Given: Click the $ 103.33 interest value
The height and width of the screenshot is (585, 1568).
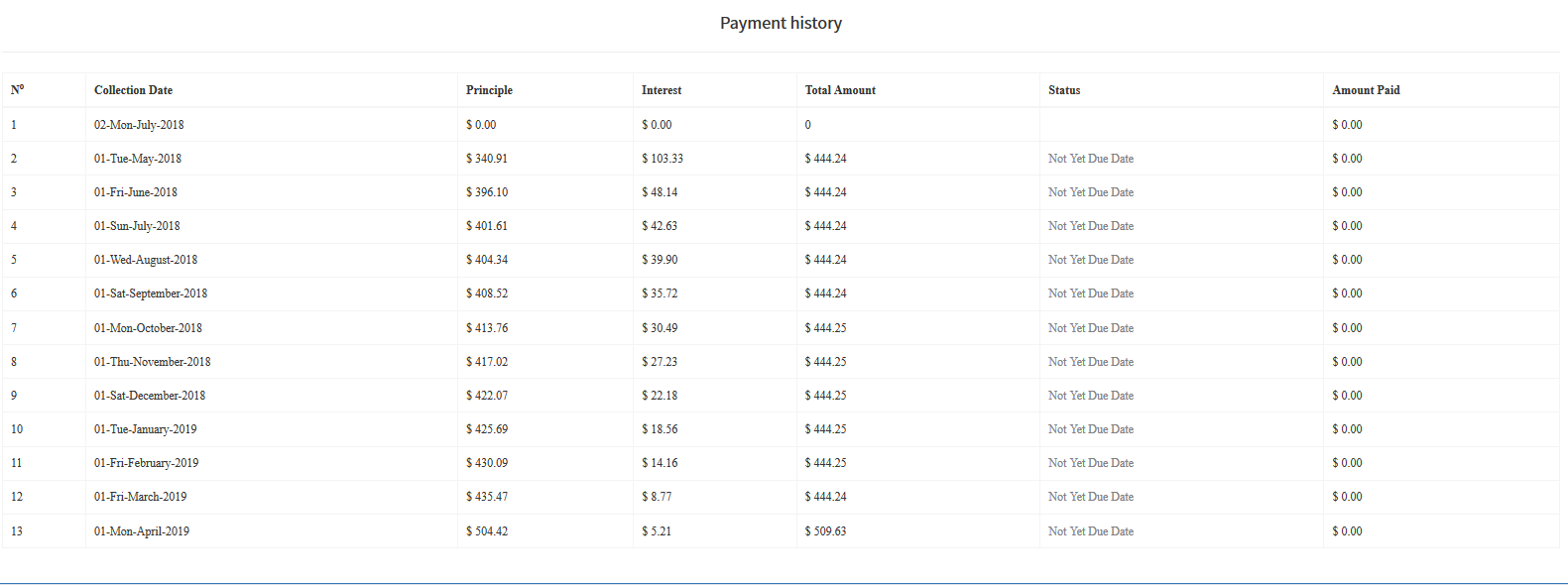Looking at the screenshot, I should tap(662, 159).
